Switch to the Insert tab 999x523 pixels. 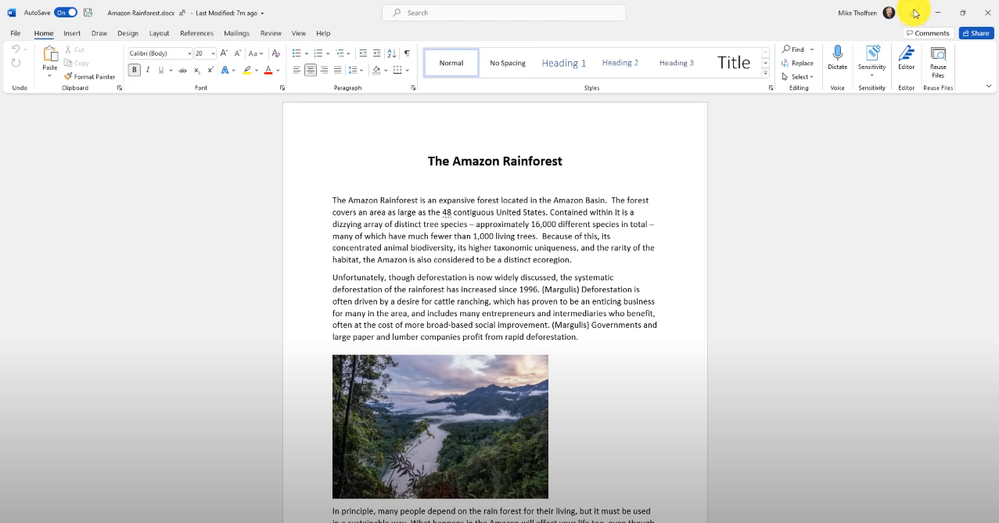pos(72,33)
